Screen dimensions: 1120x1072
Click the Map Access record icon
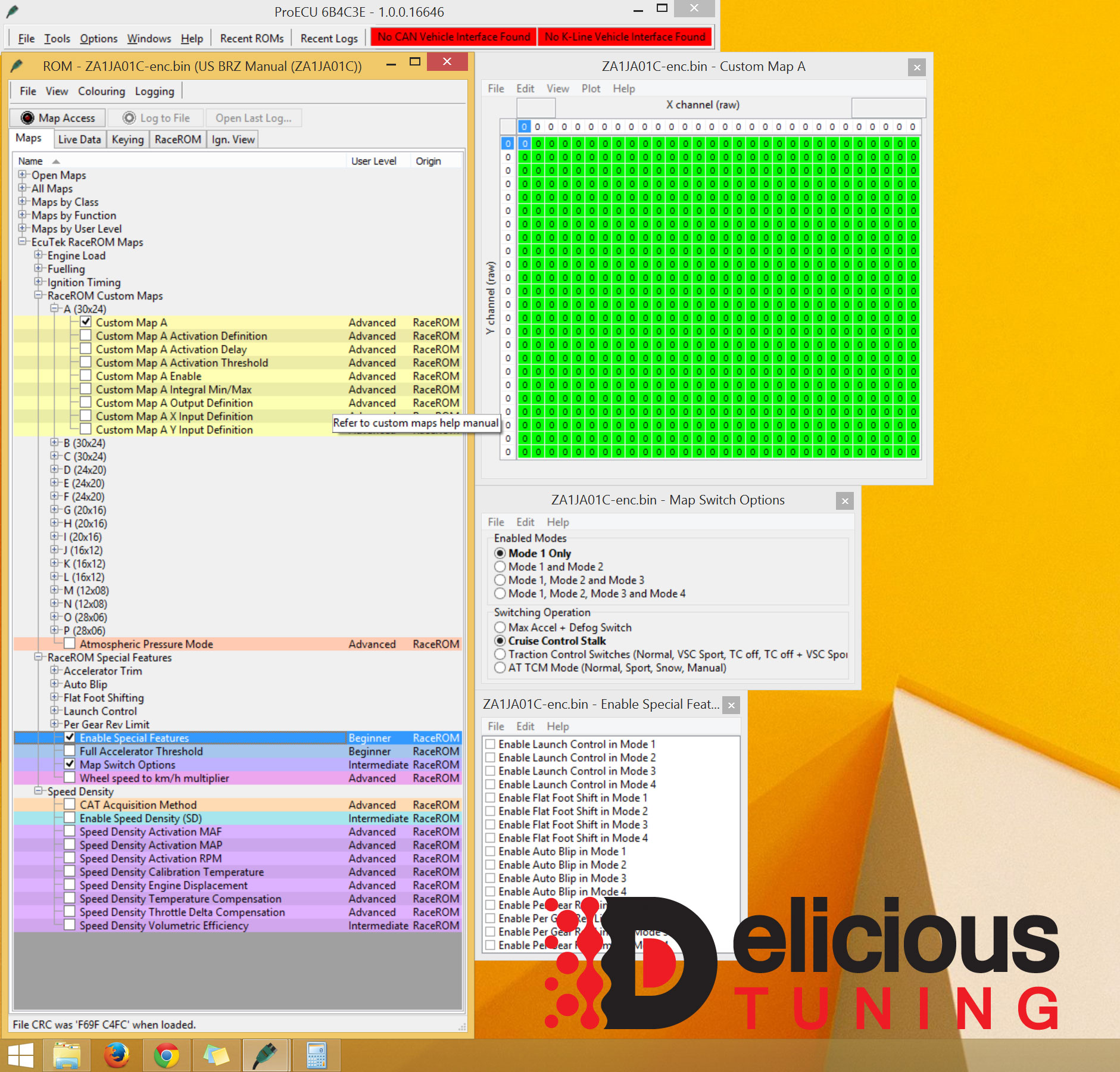point(27,118)
